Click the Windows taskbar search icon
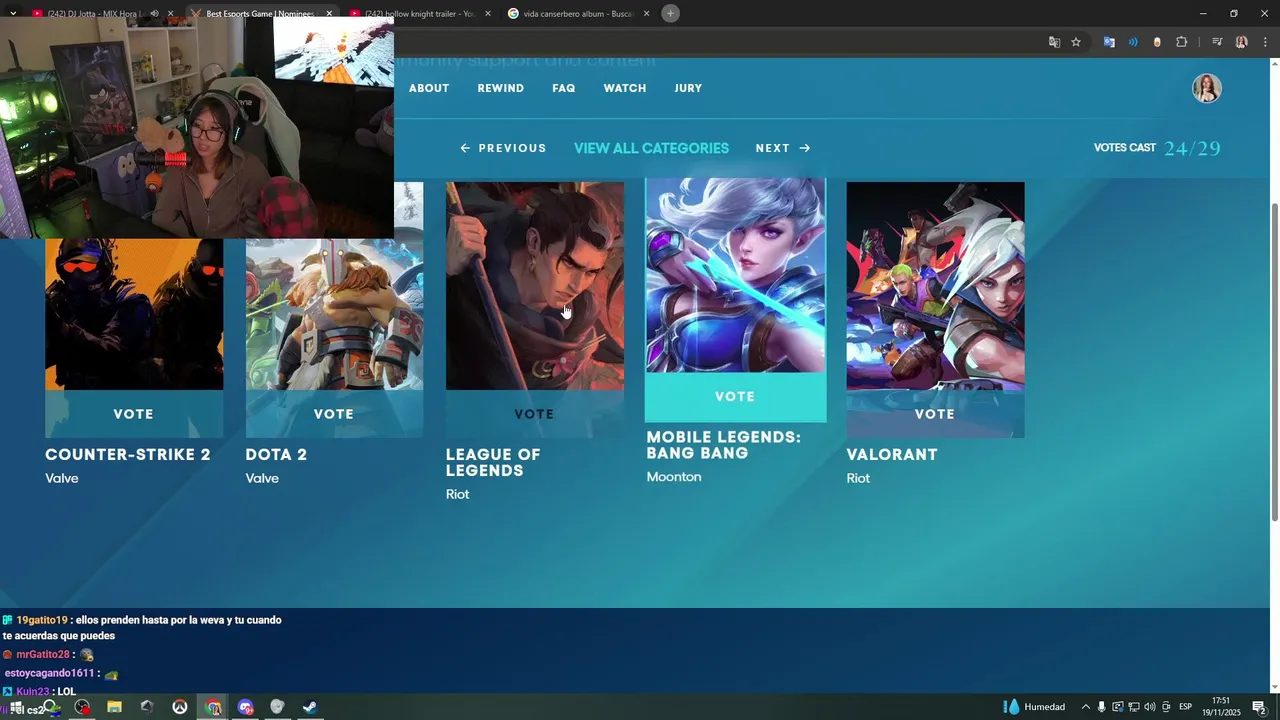Screen dimensions: 1280x720 (49, 707)
